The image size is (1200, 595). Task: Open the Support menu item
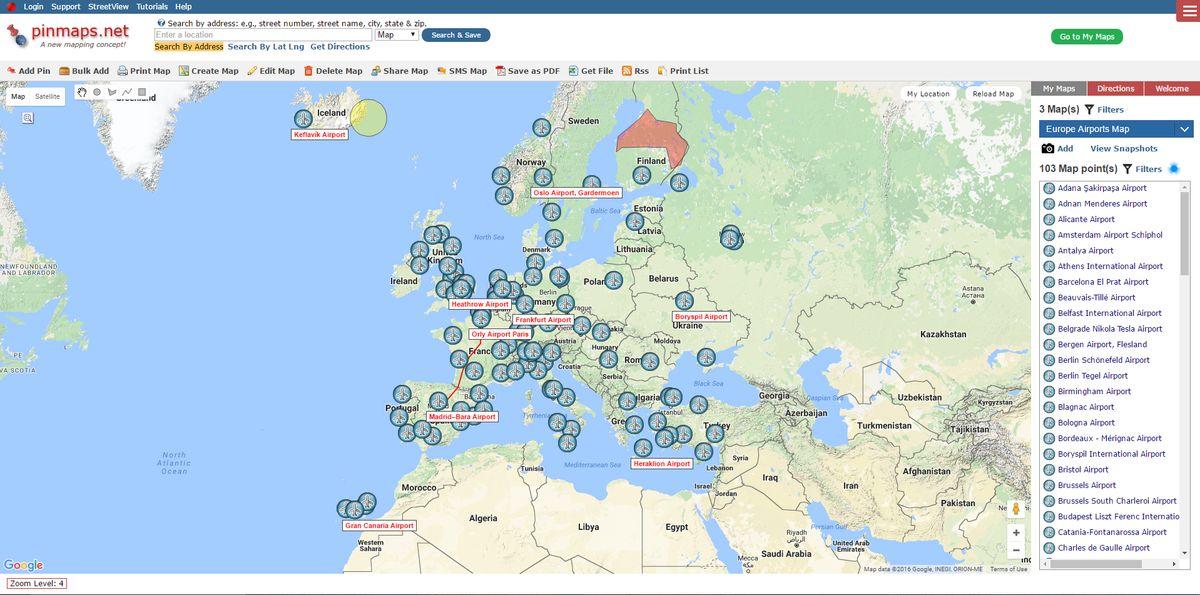click(x=66, y=6)
